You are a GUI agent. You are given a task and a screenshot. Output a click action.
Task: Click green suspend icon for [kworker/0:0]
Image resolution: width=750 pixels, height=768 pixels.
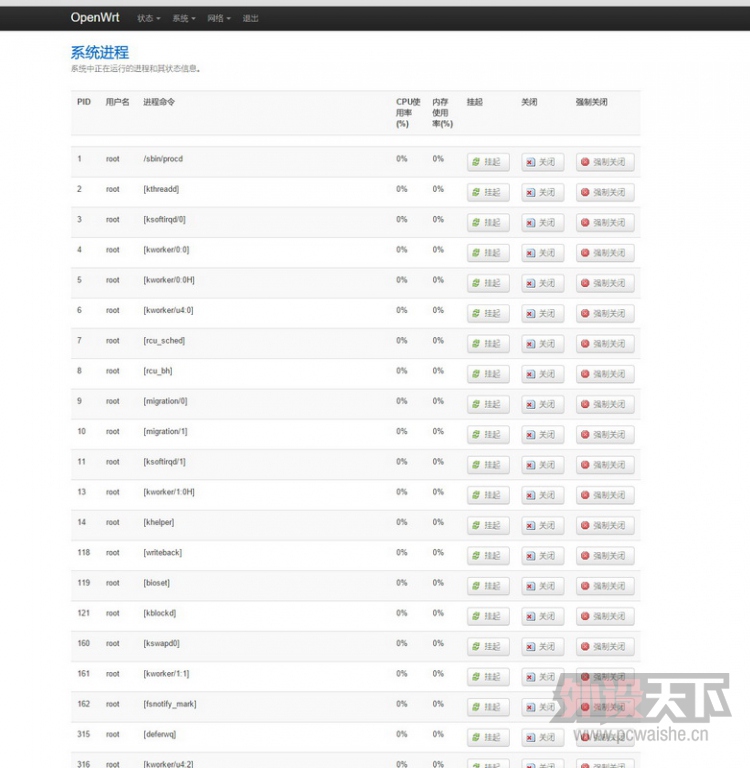tap(476, 253)
